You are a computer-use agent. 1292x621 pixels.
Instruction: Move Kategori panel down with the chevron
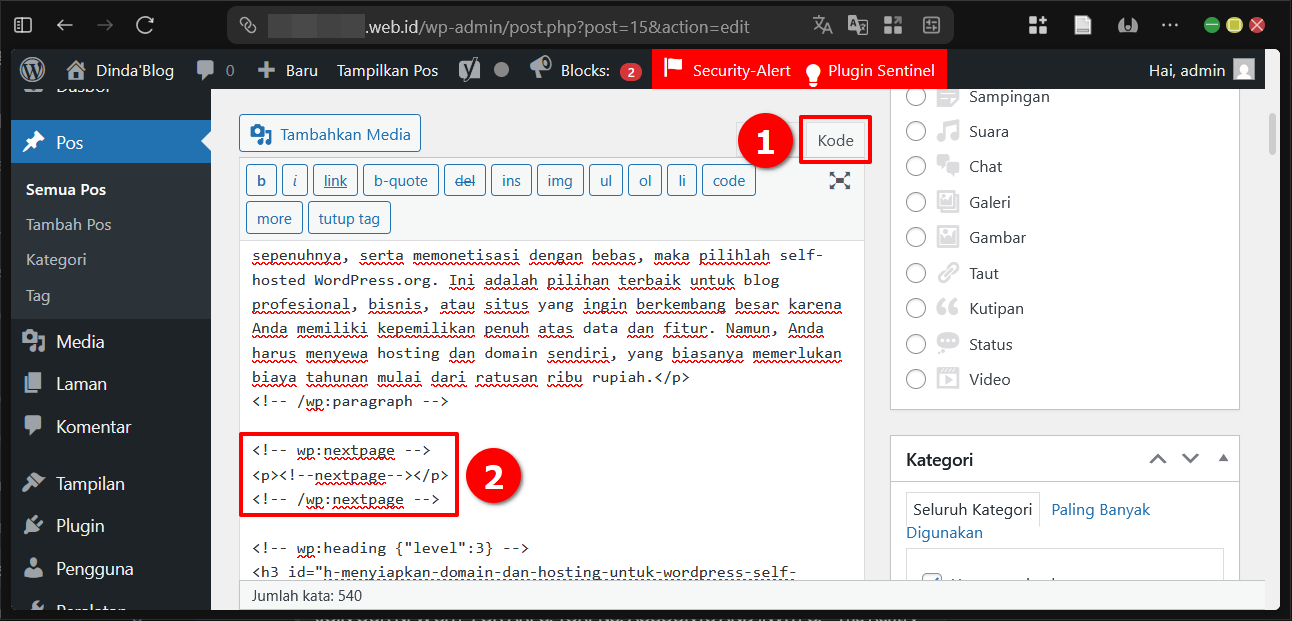pos(1190,458)
